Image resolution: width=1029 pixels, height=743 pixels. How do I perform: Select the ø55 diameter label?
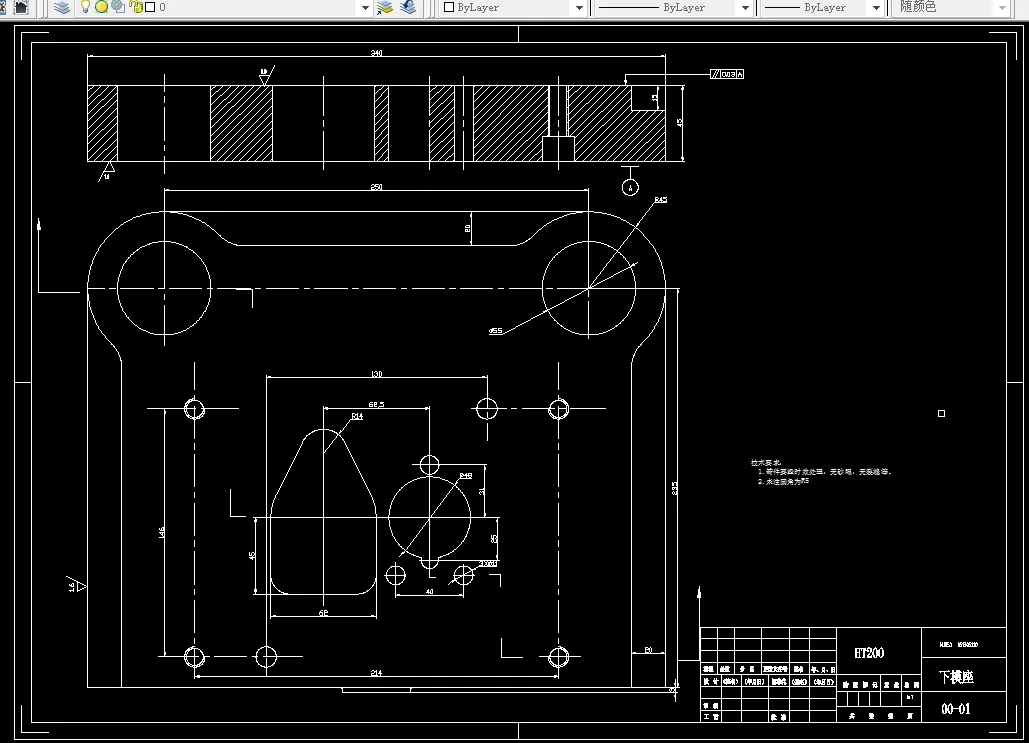[x=496, y=331]
